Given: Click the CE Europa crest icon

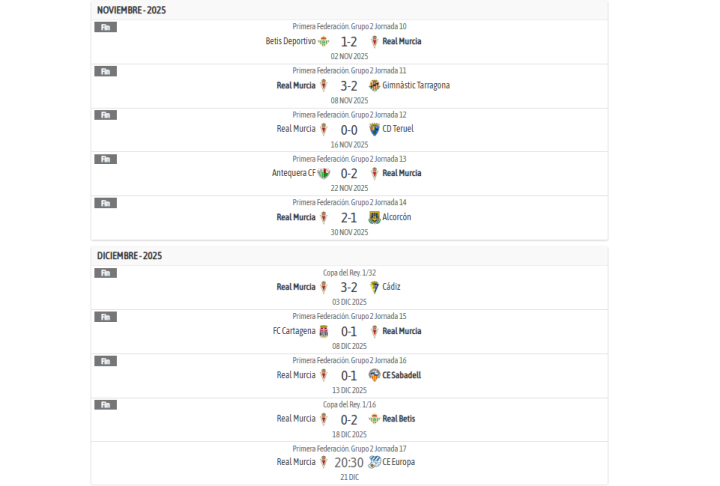Looking at the screenshot, I should click(374, 462).
